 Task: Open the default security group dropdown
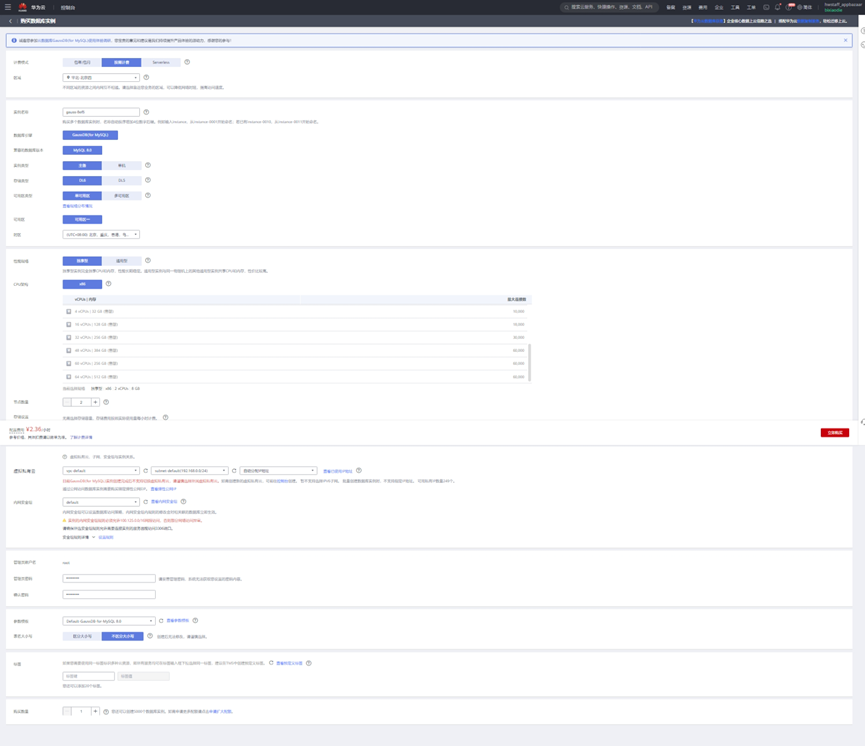pyautogui.click(x=101, y=502)
